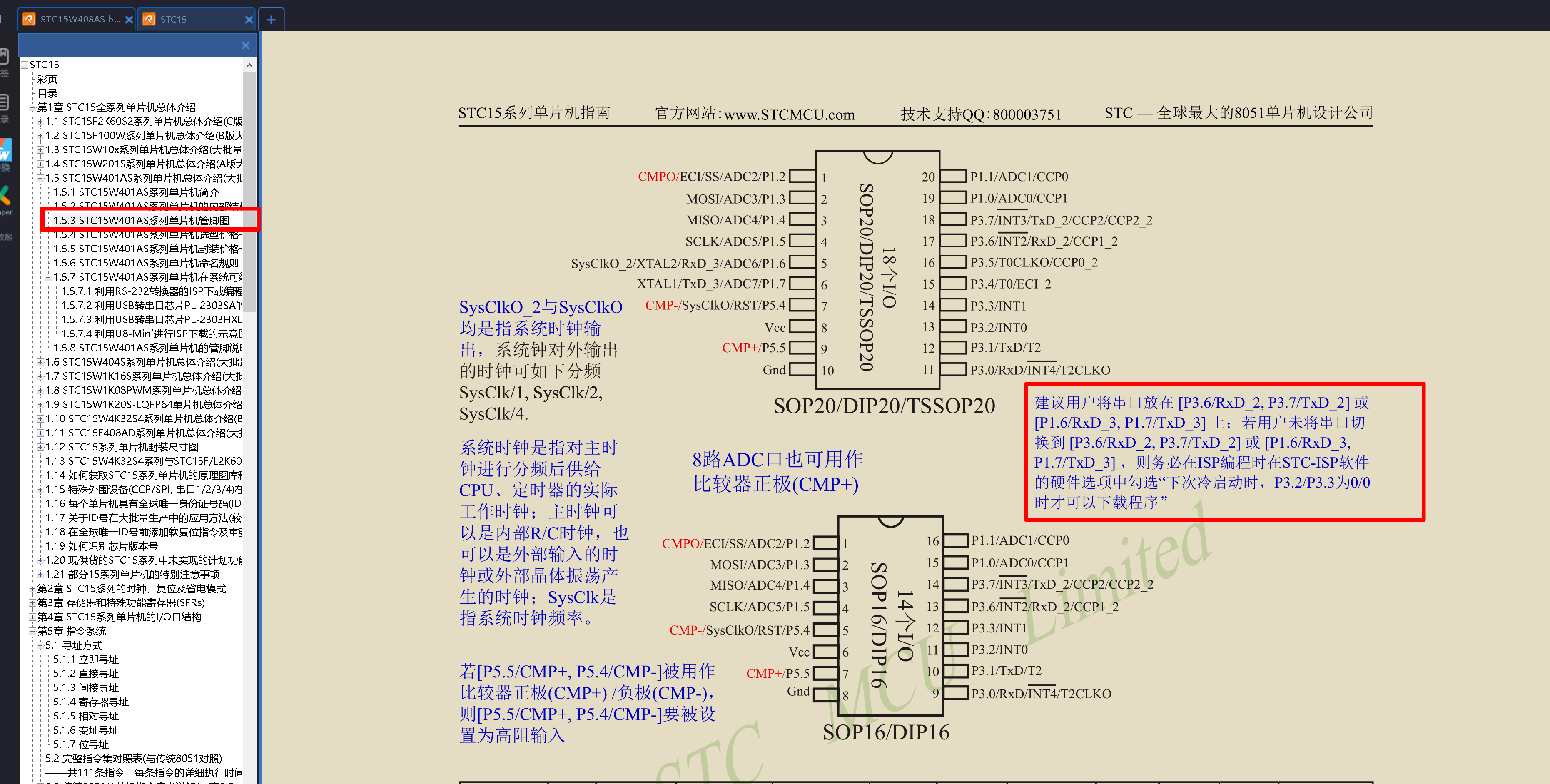
Task: Open 5.1.1 立即寻址 entry
Action: click(x=86, y=660)
